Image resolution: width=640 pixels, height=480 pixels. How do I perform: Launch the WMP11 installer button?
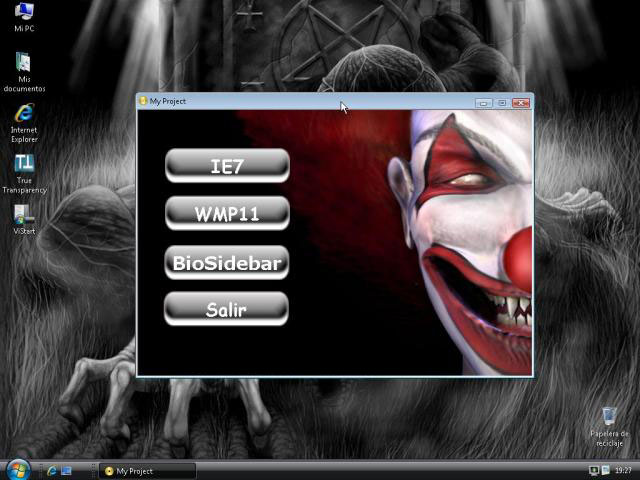pos(227,213)
